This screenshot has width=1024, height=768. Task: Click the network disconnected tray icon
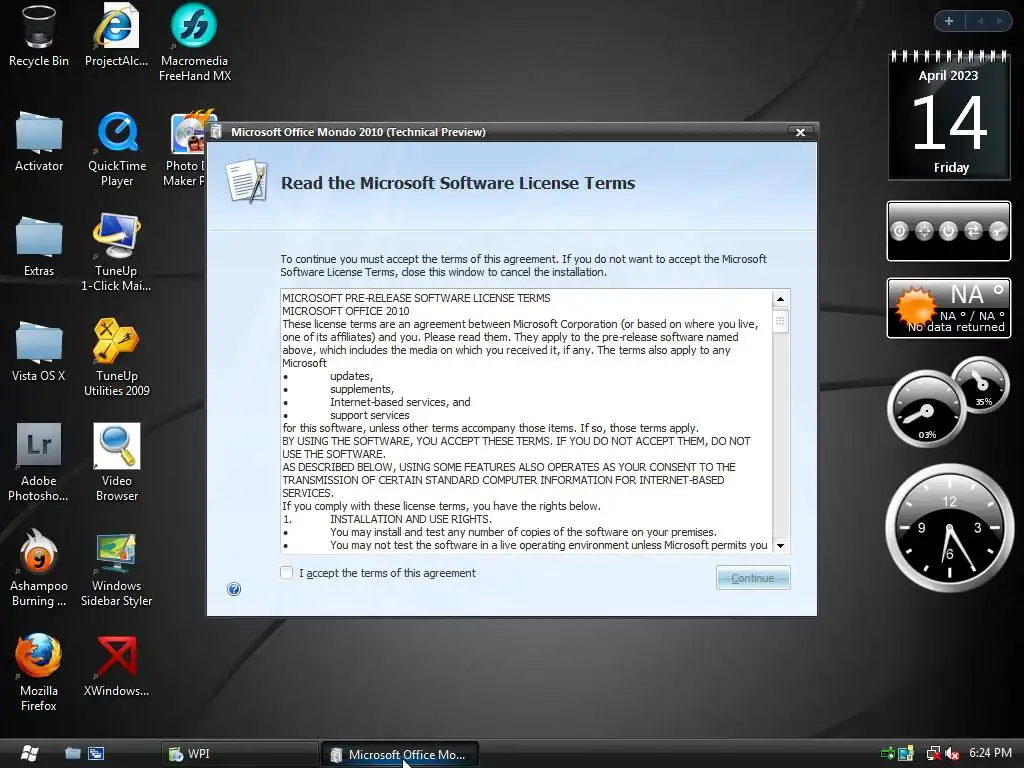[x=934, y=754]
